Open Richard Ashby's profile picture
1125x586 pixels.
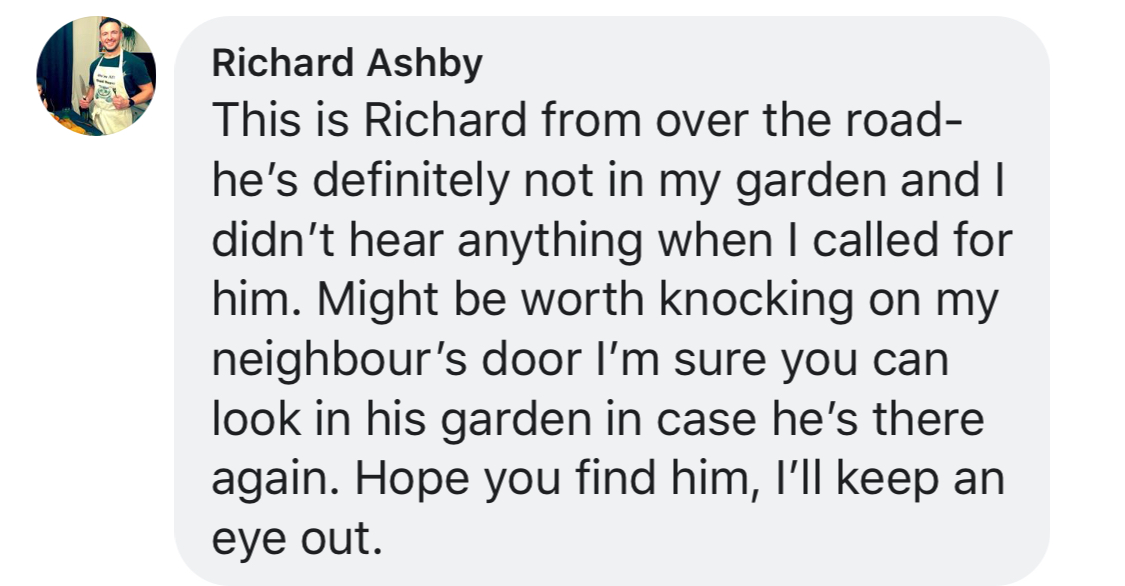coord(96,77)
